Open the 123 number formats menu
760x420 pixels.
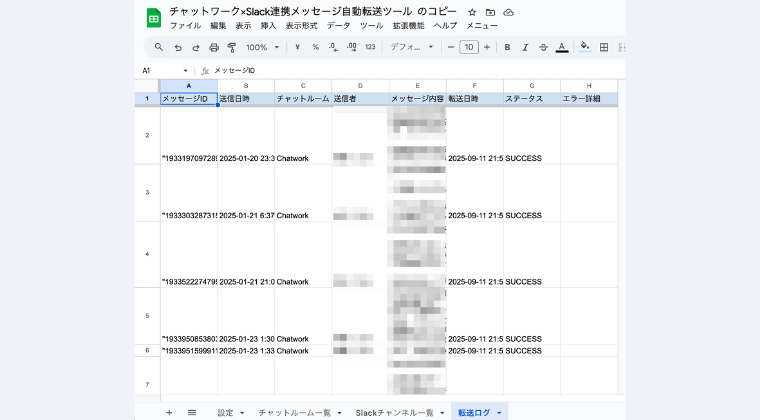tap(370, 47)
